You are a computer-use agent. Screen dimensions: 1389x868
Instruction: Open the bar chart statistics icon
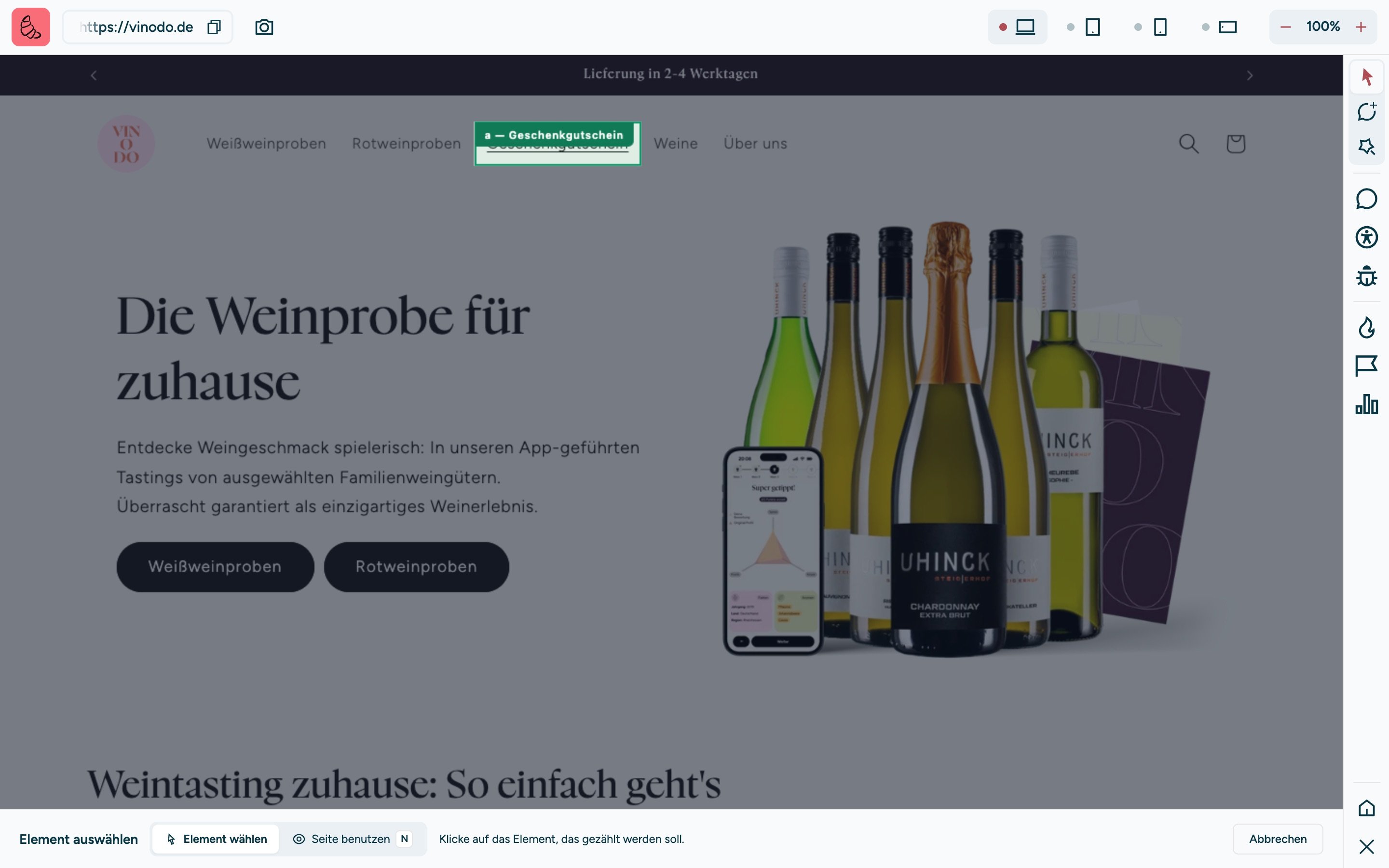click(x=1367, y=404)
